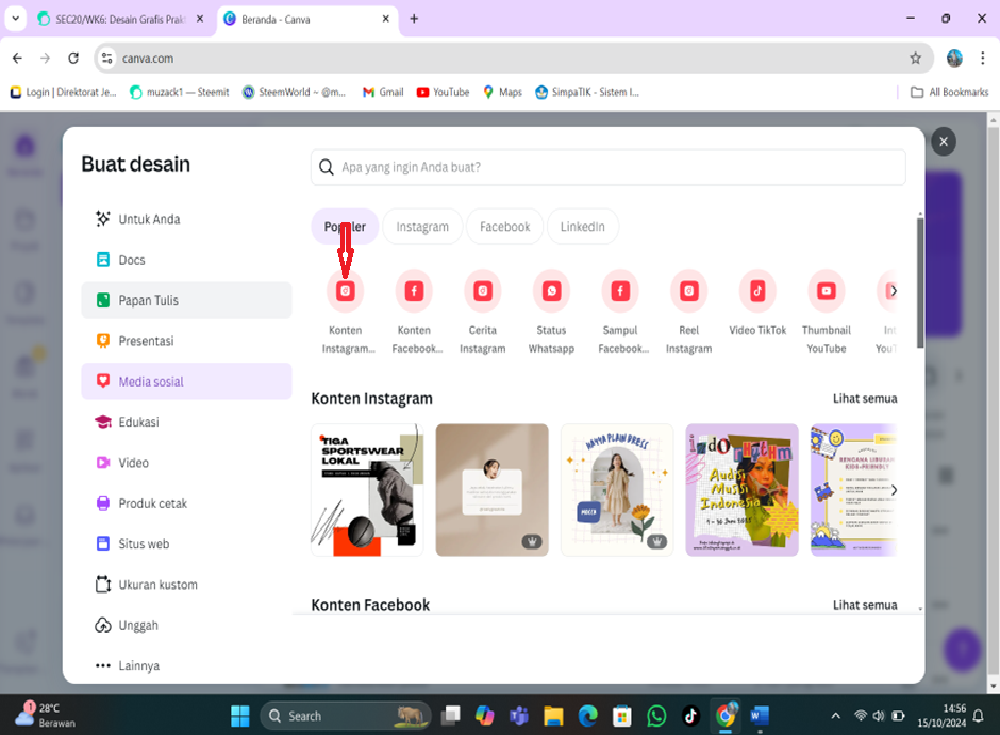
Task: Open the SteemWorld bookmark
Action: tap(294, 93)
